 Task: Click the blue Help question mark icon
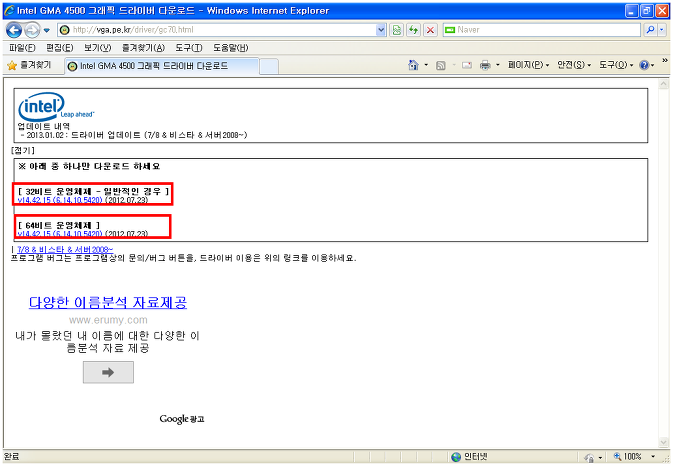pyautogui.click(x=644, y=65)
